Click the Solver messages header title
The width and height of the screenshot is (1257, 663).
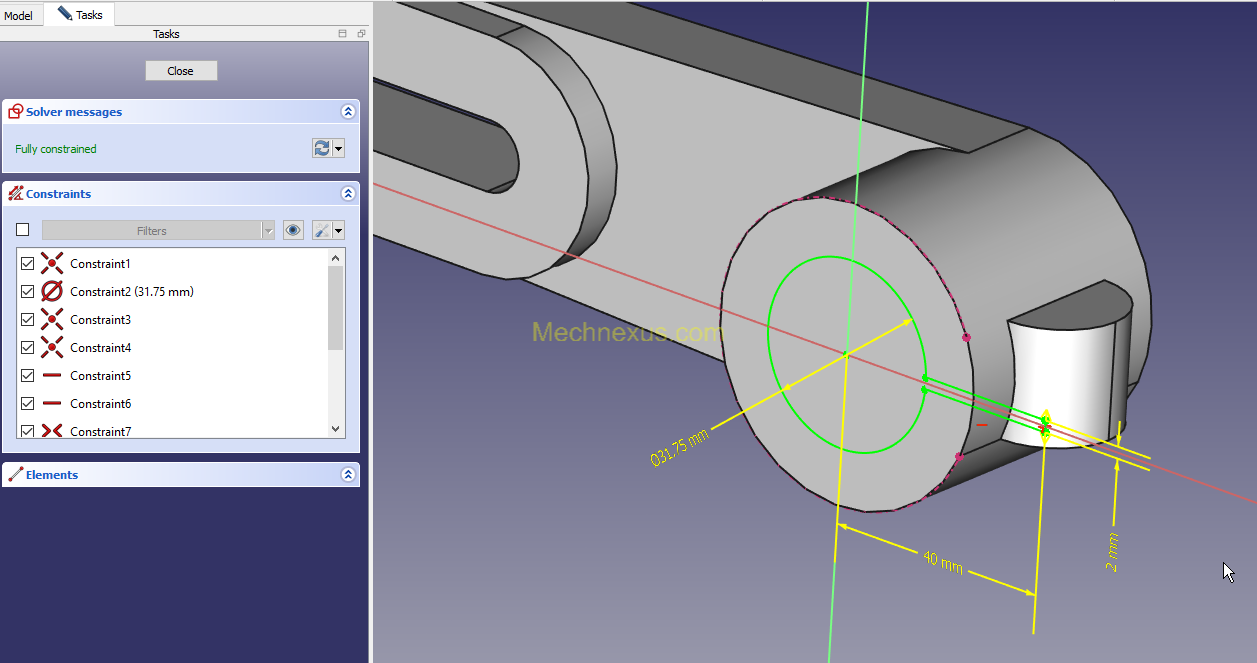pyautogui.click(x=74, y=112)
